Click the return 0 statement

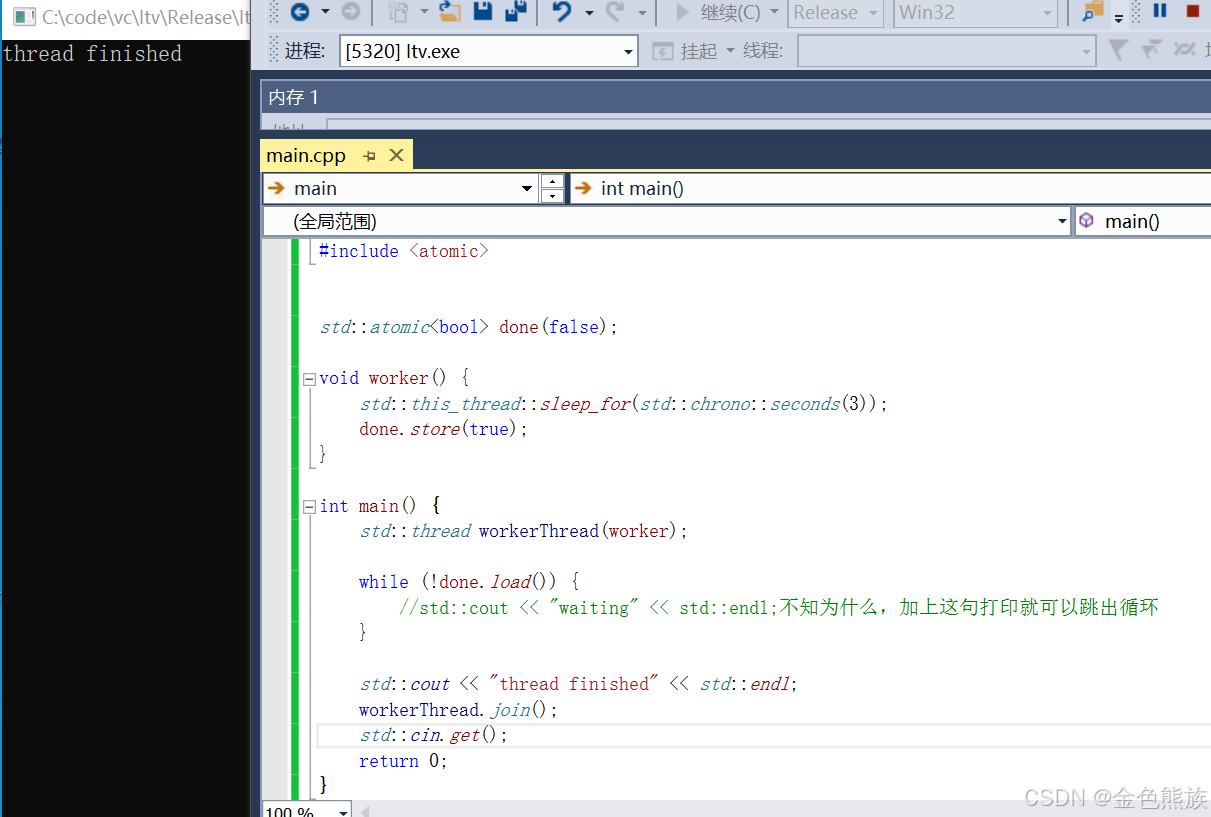pos(403,761)
